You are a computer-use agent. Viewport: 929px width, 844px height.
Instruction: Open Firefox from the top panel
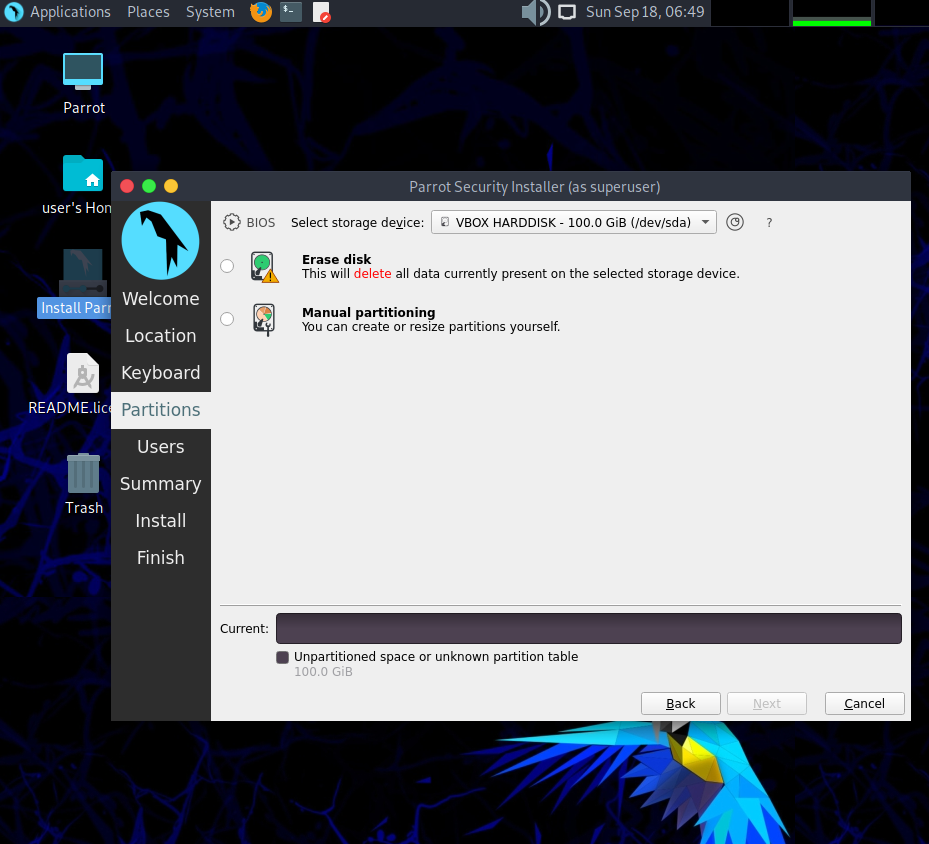click(x=260, y=13)
